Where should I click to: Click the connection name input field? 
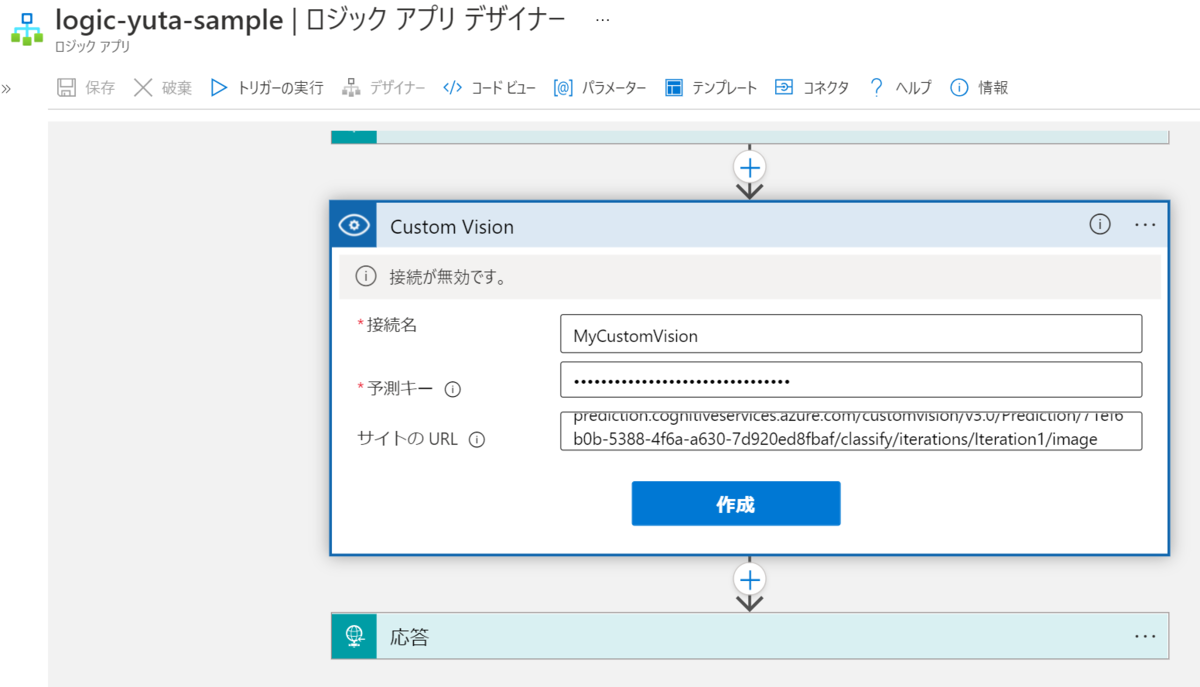[x=851, y=334]
